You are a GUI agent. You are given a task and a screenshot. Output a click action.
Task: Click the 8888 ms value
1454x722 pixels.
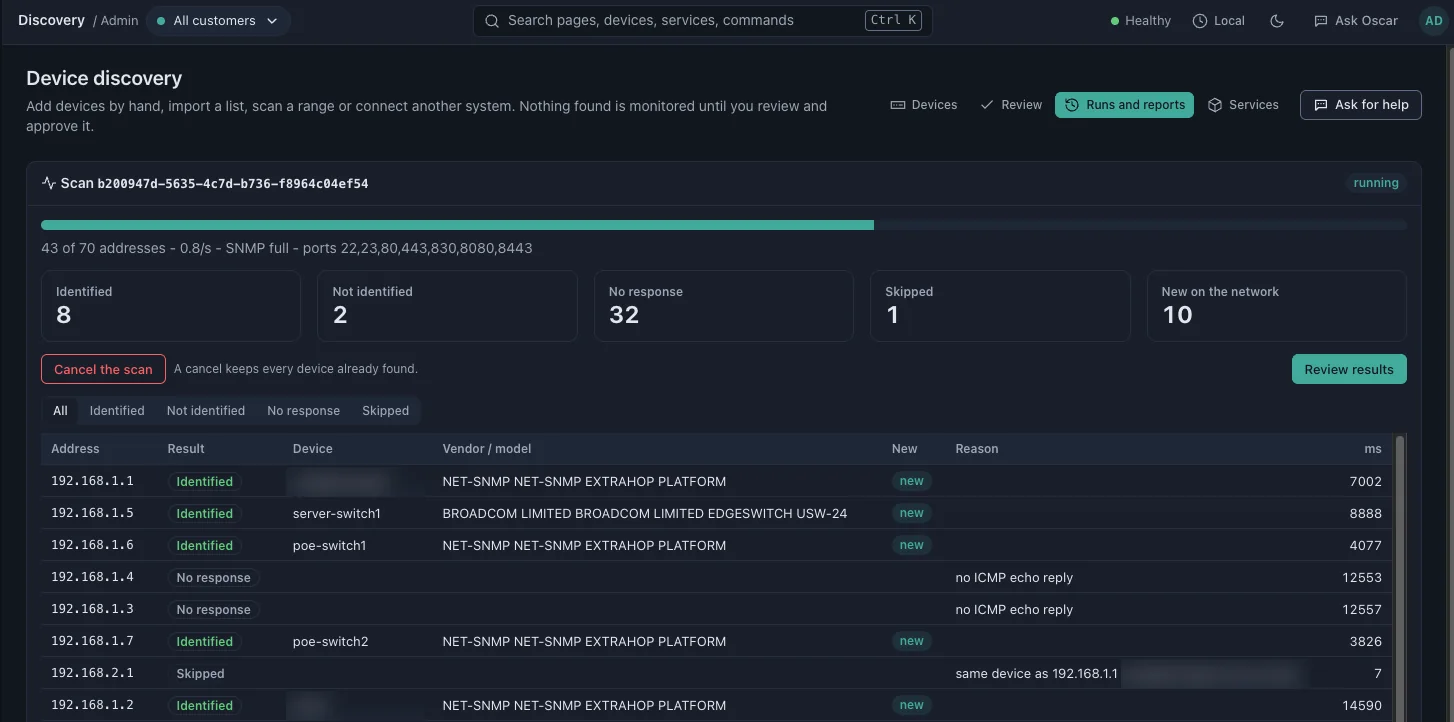click(1366, 513)
